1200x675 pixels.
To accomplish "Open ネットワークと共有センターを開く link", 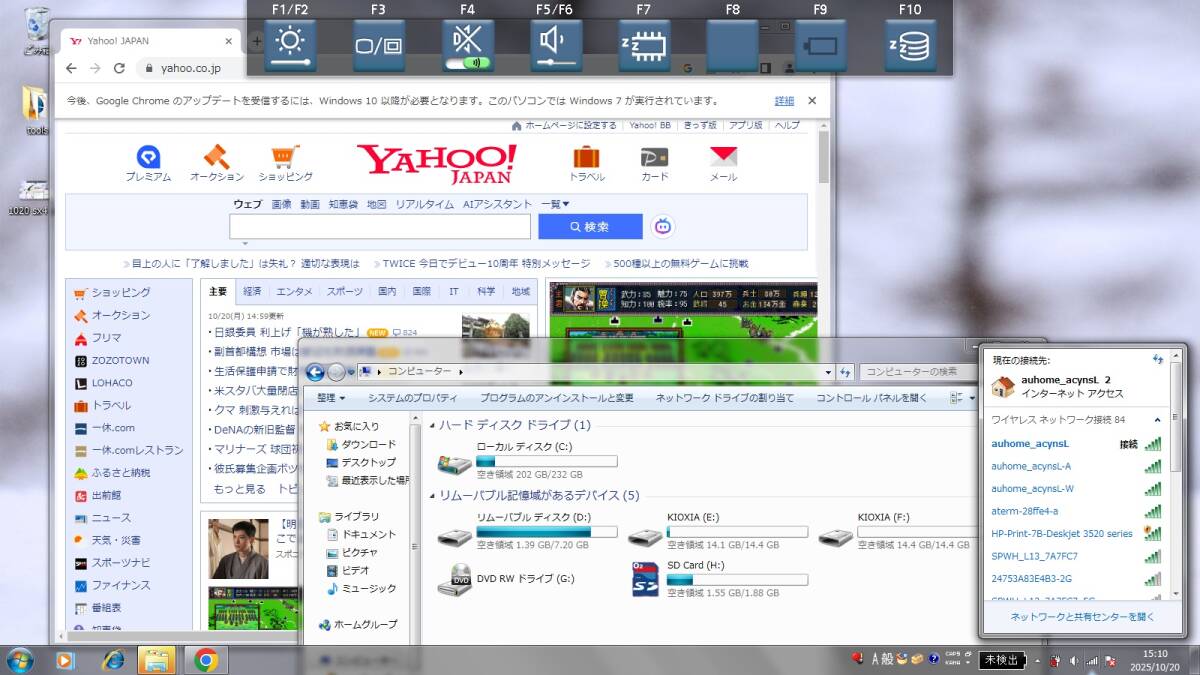I will tap(1082, 617).
